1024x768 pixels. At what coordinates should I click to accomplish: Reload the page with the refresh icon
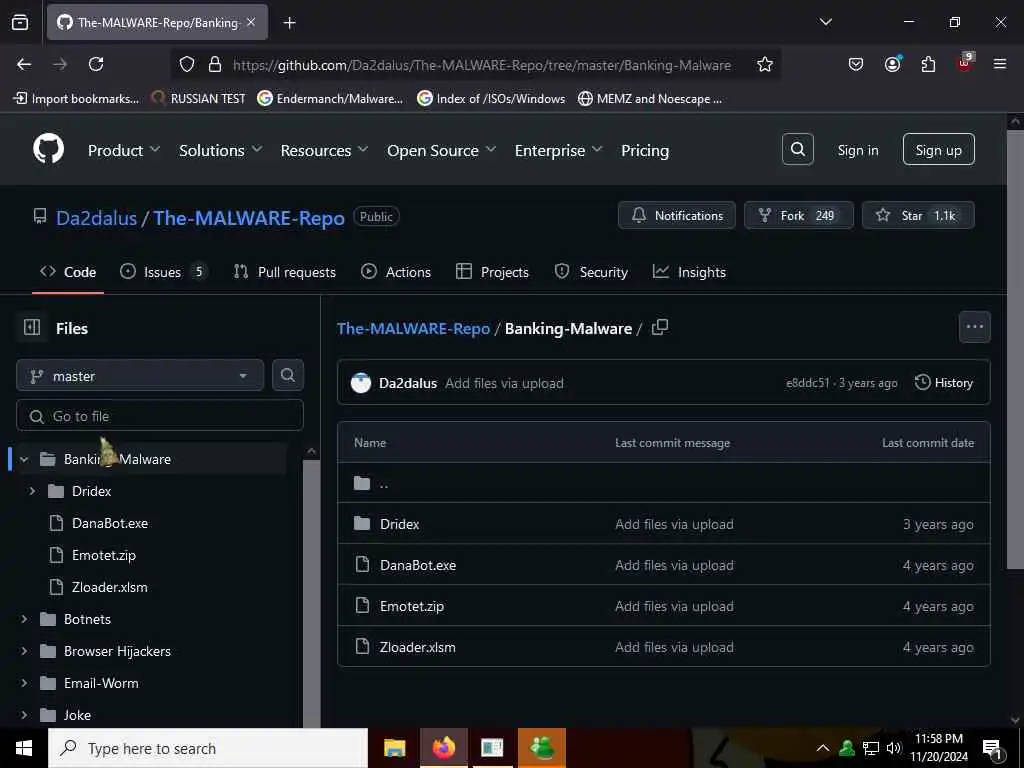(x=96, y=64)
